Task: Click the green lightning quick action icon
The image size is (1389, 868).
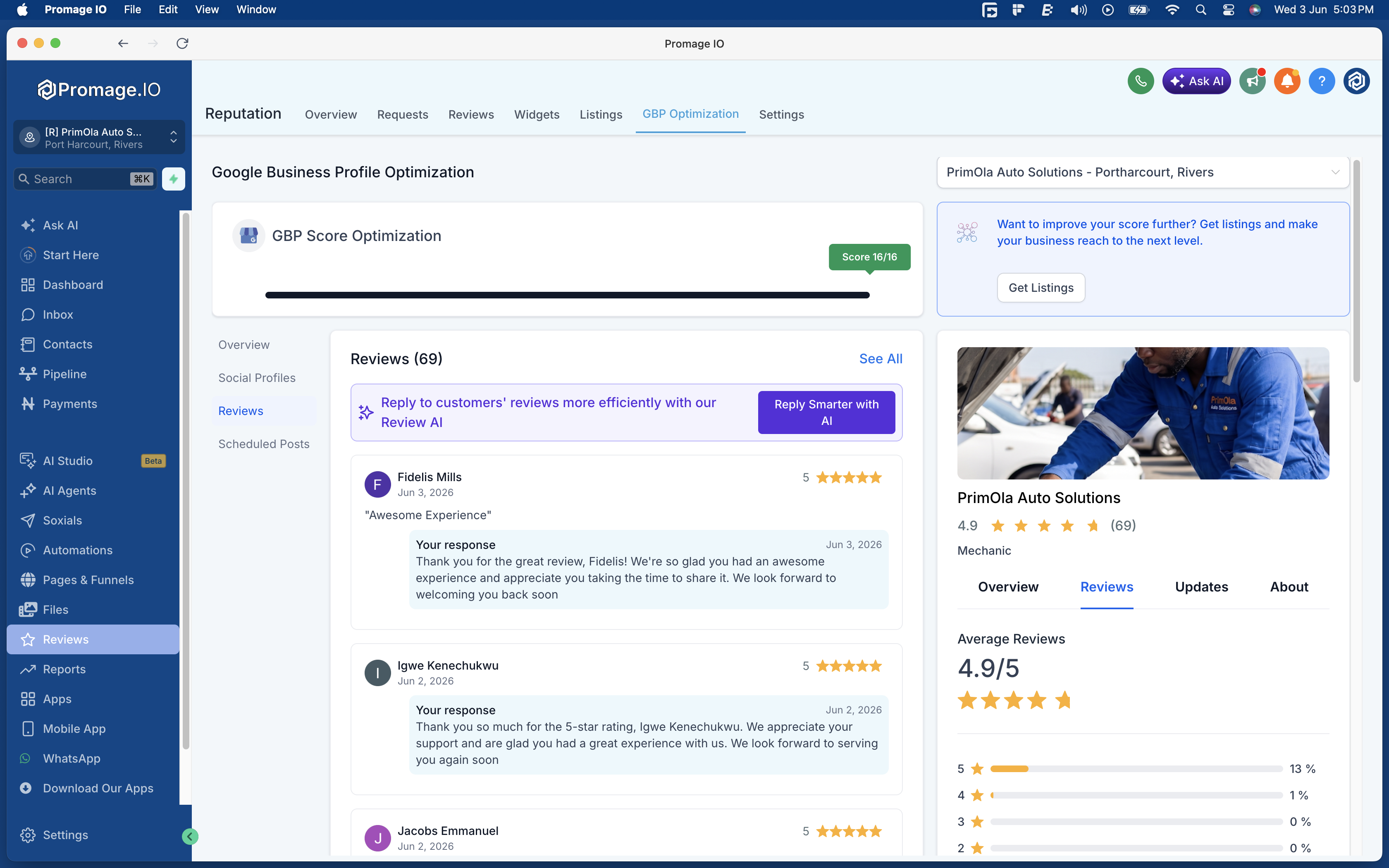Action: tap(173, 179)
